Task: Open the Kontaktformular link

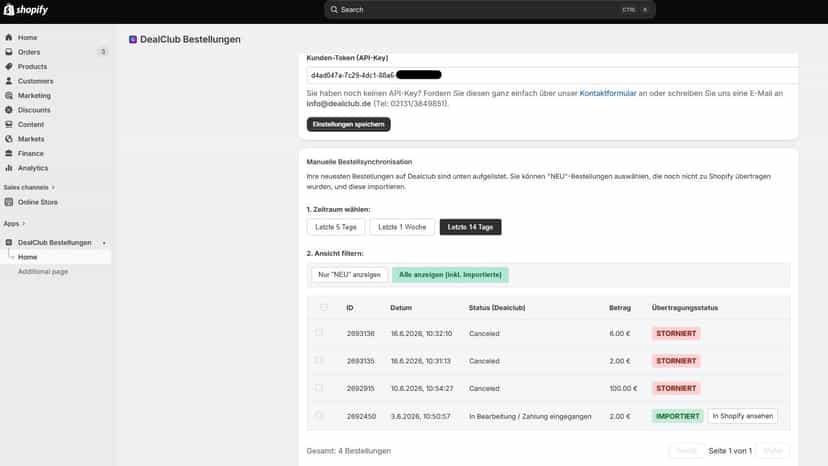Action: point(608,93)
